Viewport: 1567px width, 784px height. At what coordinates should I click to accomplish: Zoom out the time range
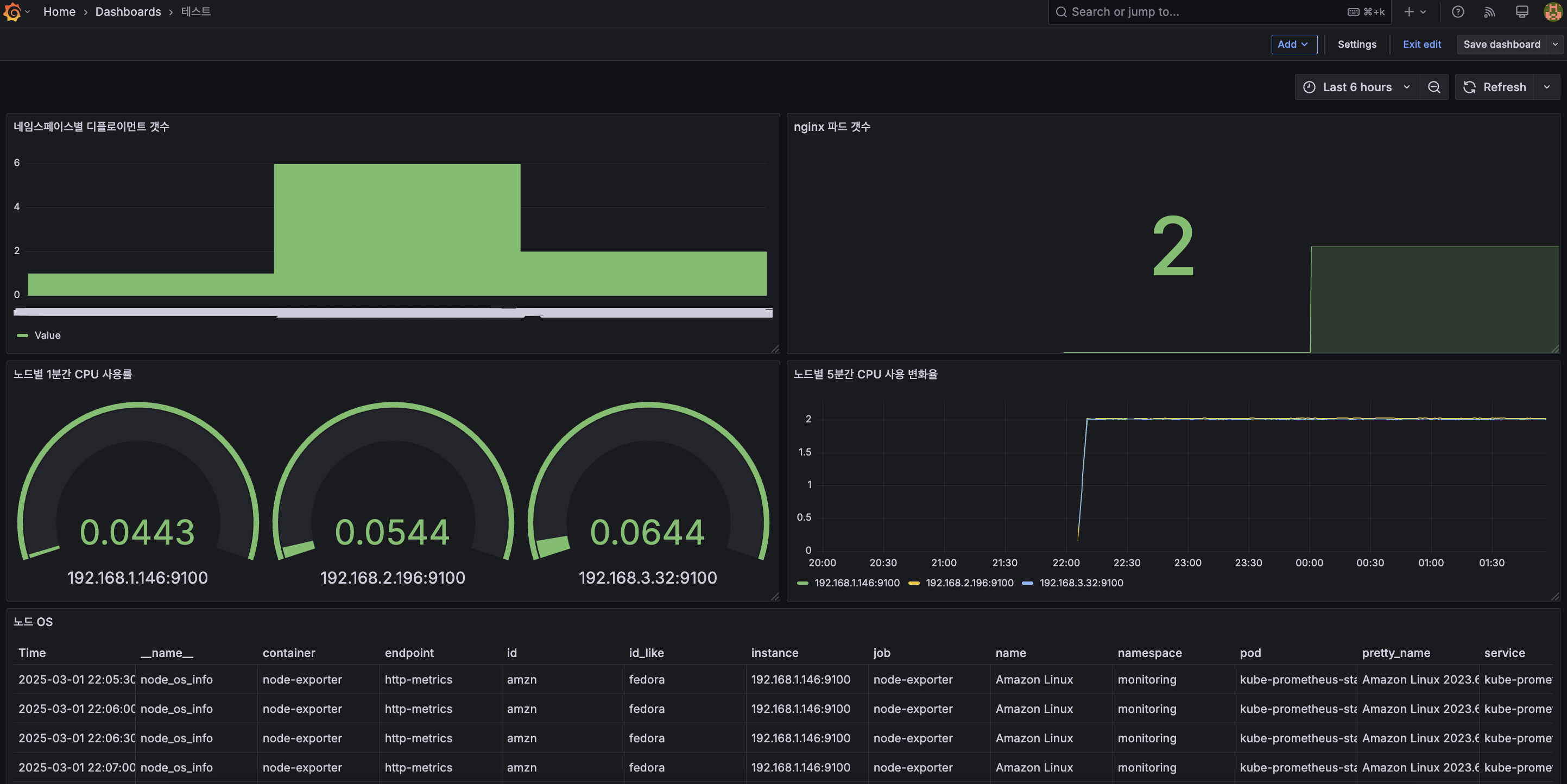[1434, 87]
